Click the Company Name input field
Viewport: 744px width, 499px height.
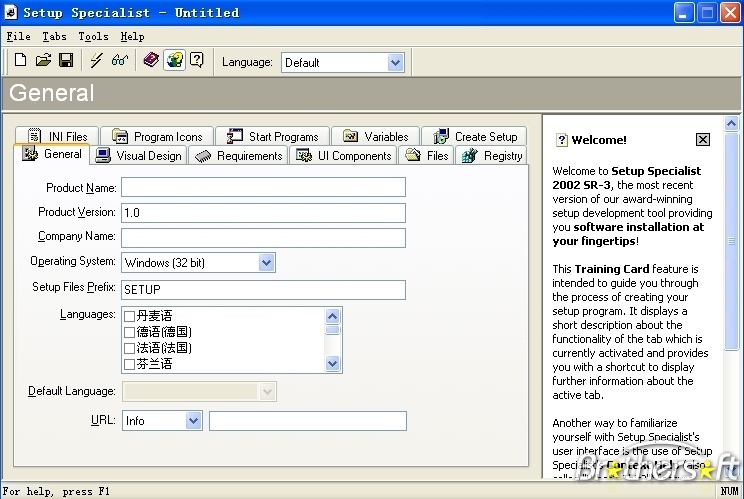click(x=263, y=238)
